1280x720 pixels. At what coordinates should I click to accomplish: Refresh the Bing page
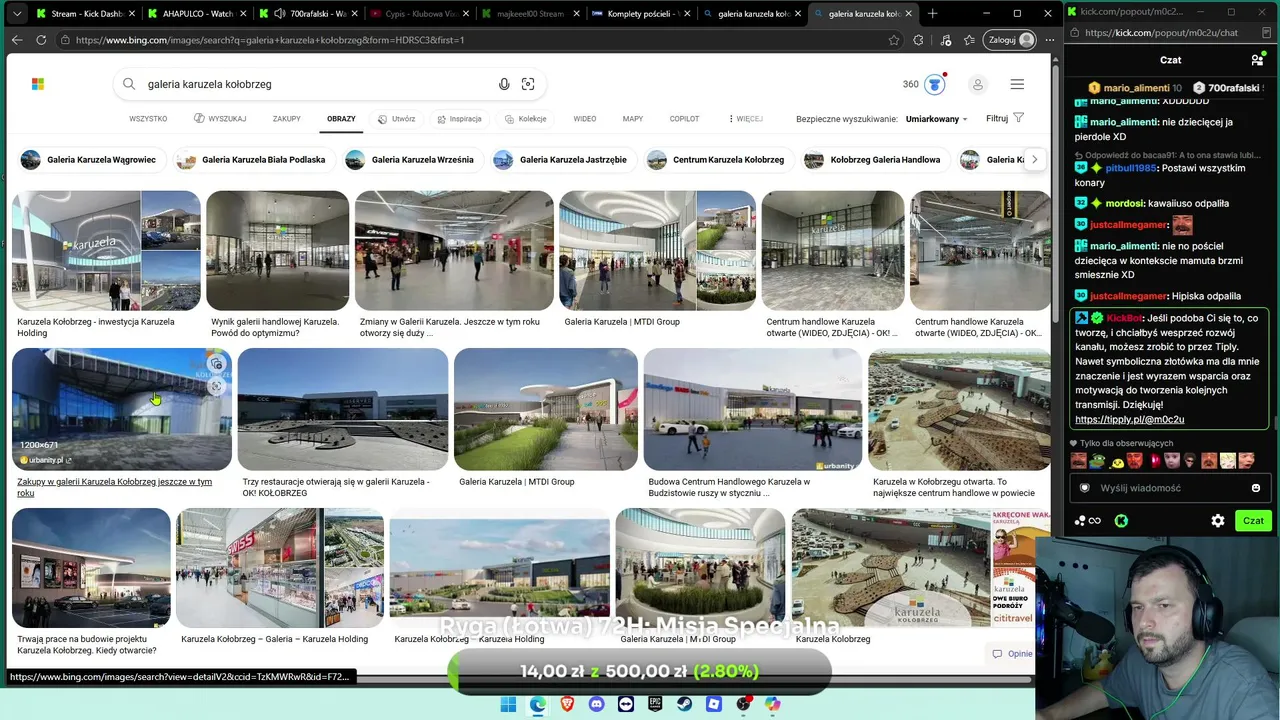[41, 40]
